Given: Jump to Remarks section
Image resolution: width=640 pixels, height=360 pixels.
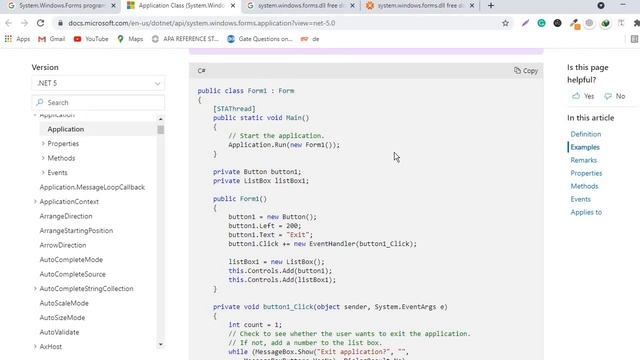Looking at the screenshot, I should point(584,160).
